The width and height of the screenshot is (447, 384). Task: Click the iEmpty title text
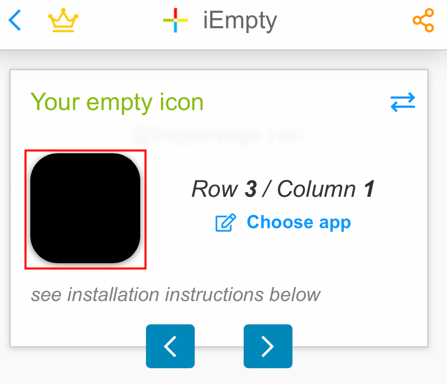pos(240,21)
